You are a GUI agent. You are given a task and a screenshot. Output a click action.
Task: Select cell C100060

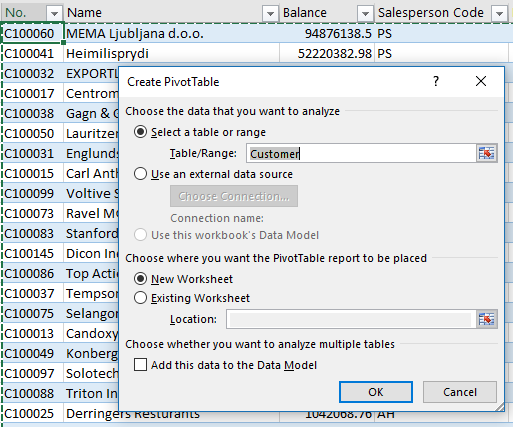33,33
